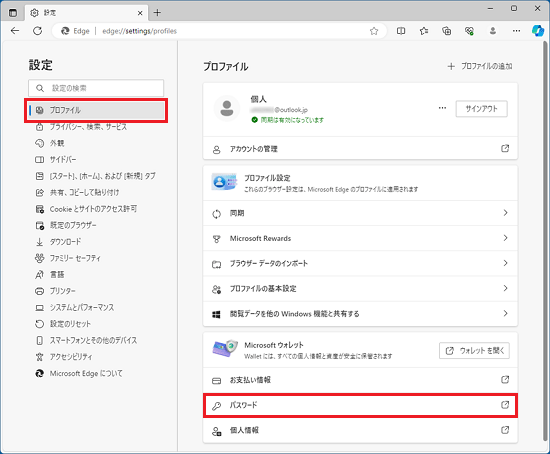Reload the page with the refresh icon
550x454 pixels.
[x=38, y=31]
